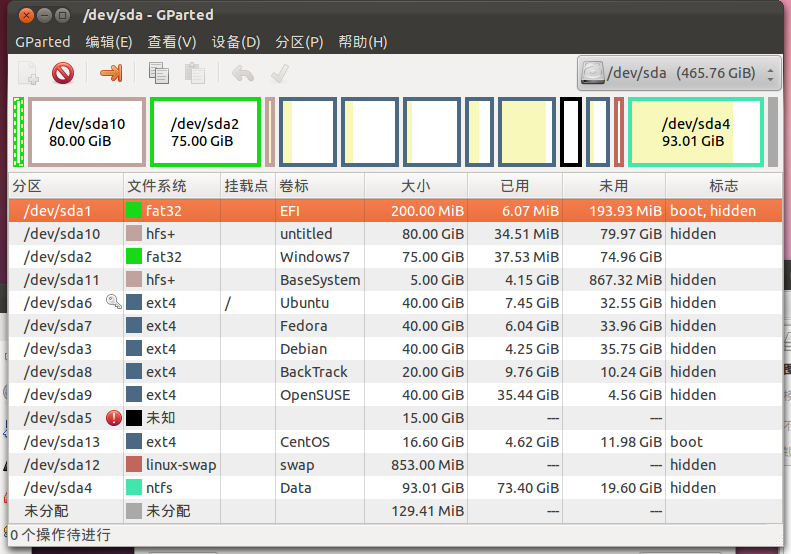Click the boot flag of /dev/sda13
This screenshot has width=791, height=554.
click(687, 441)
